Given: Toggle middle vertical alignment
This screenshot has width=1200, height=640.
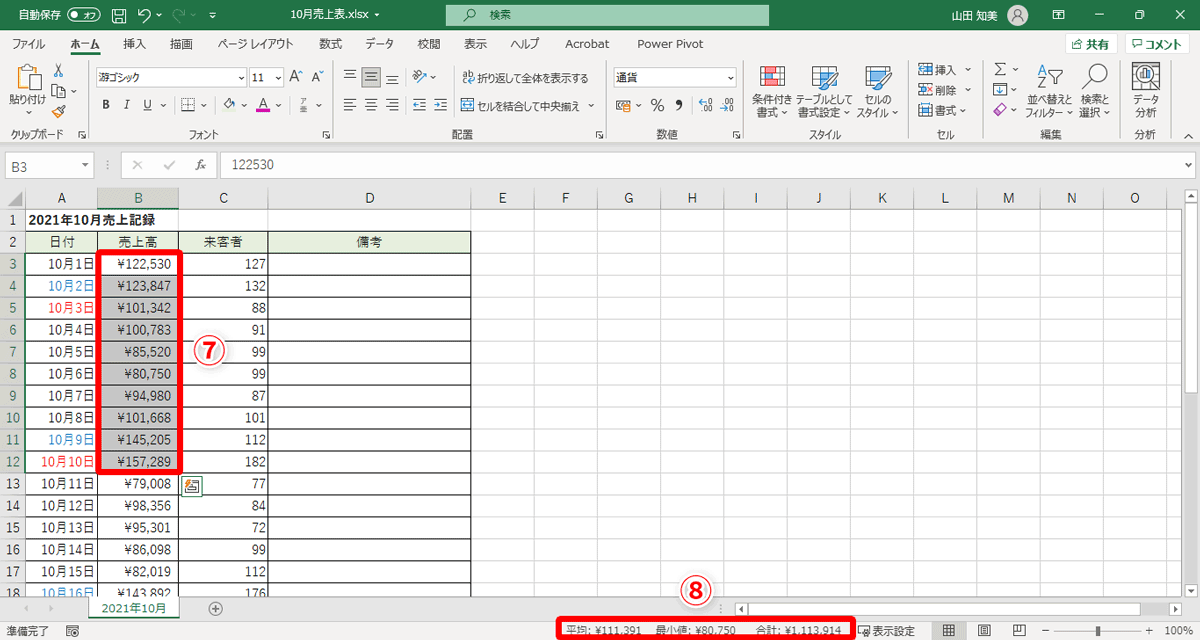Looking at the screenshot, I should pyautogui.click(x=371, y=77).
